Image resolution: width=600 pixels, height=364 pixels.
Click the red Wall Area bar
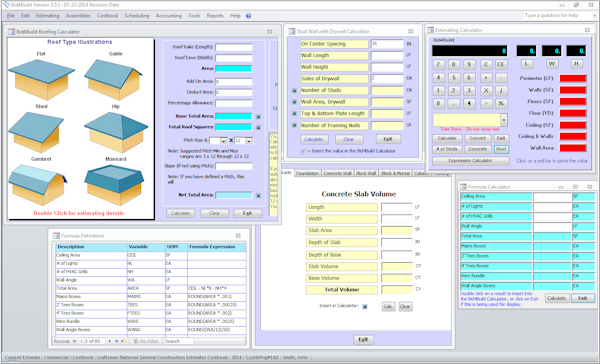(572, 148)
